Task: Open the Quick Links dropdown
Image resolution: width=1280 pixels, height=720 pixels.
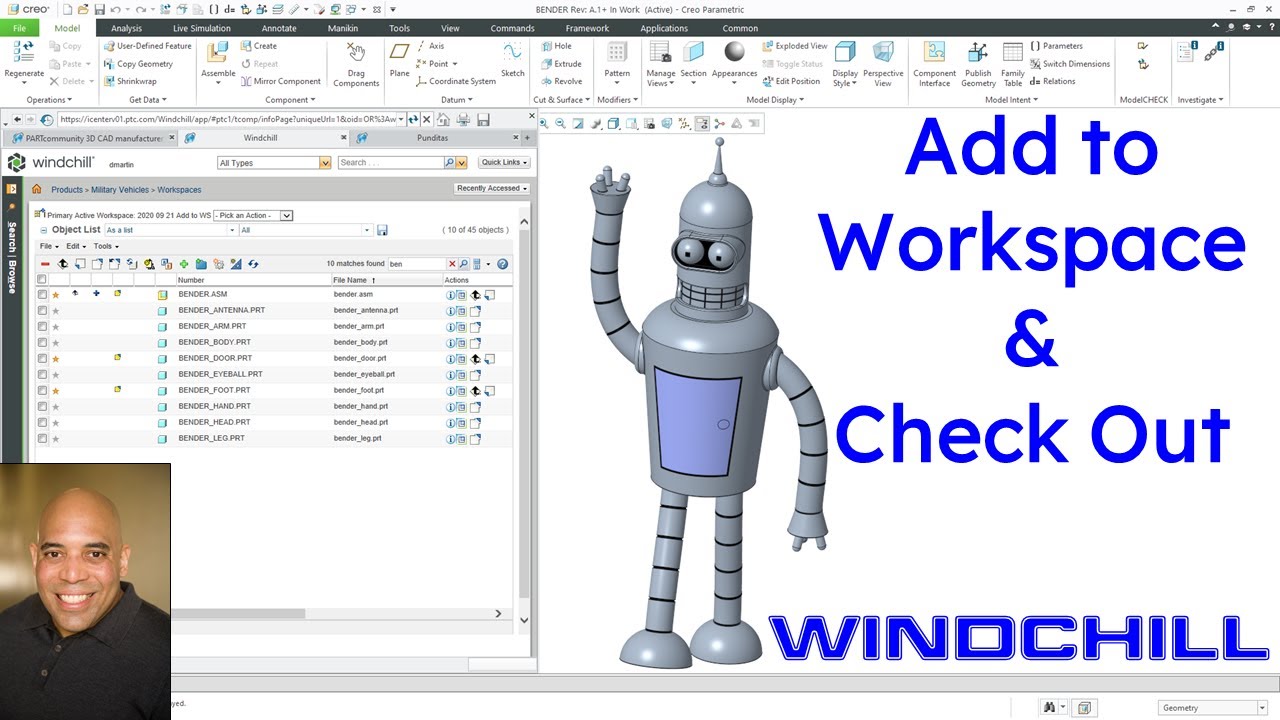Action: tap(504, 163)
